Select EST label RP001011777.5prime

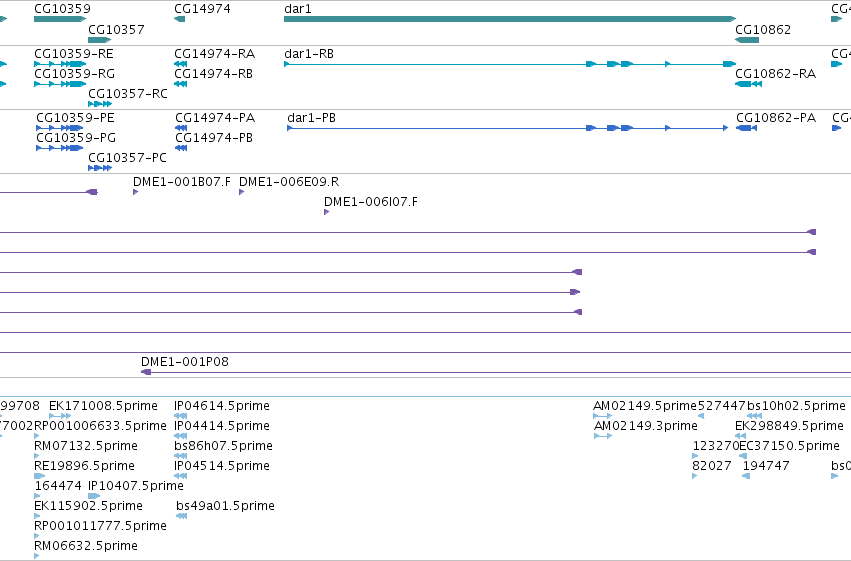pos(100,526)
